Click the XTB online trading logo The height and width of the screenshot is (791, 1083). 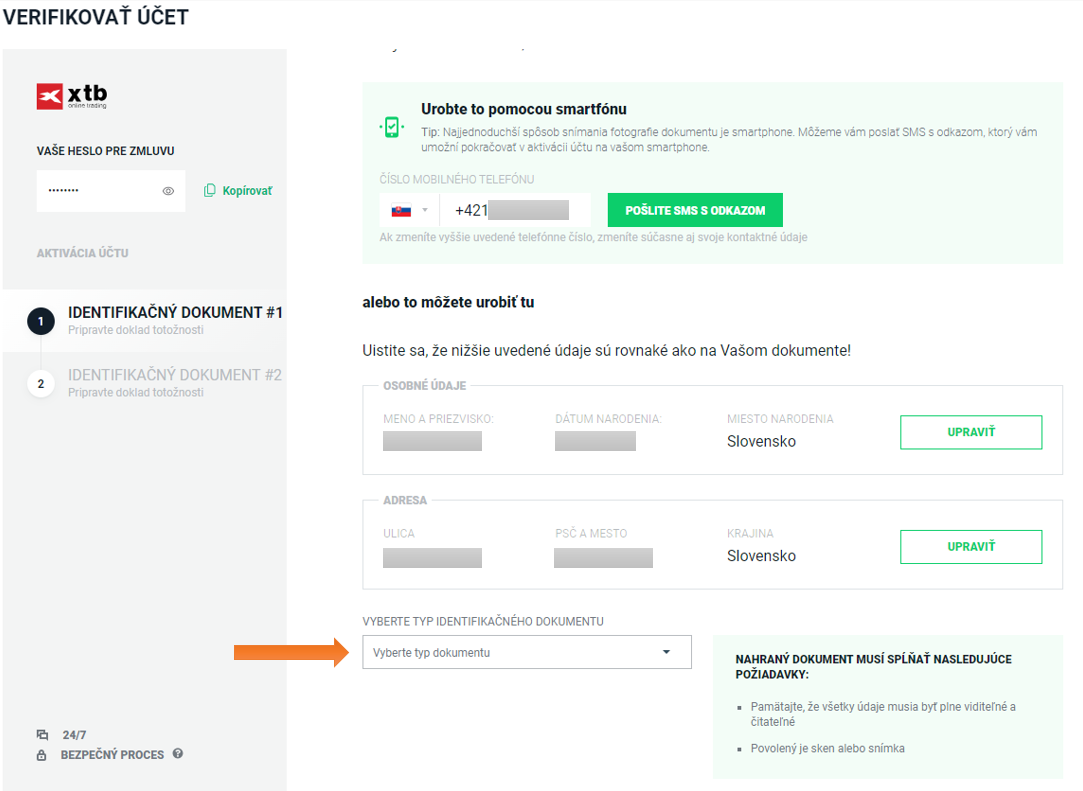[72, 96]
